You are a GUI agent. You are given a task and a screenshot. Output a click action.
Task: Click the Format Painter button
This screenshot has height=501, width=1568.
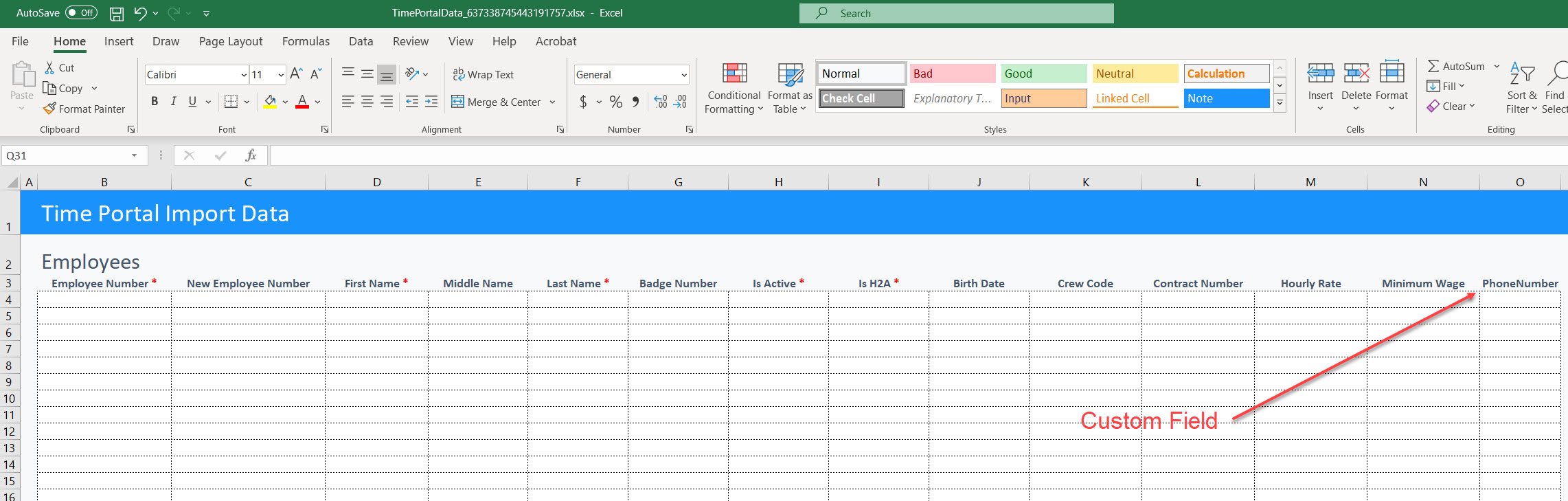tap(84, 109)
